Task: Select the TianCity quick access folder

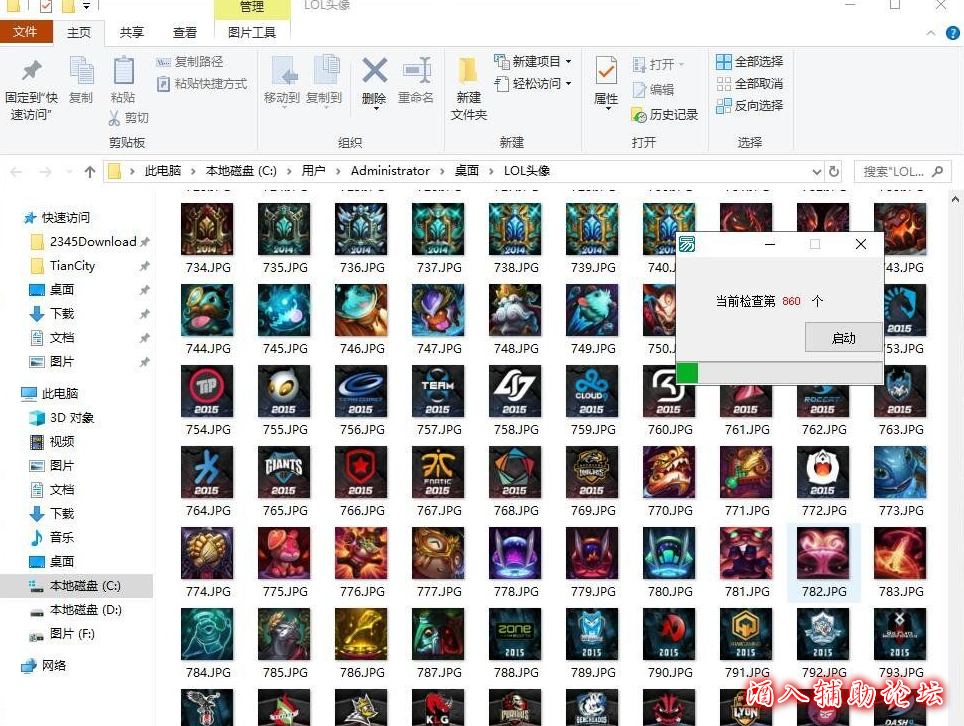Action: click(x=64, y=266)
